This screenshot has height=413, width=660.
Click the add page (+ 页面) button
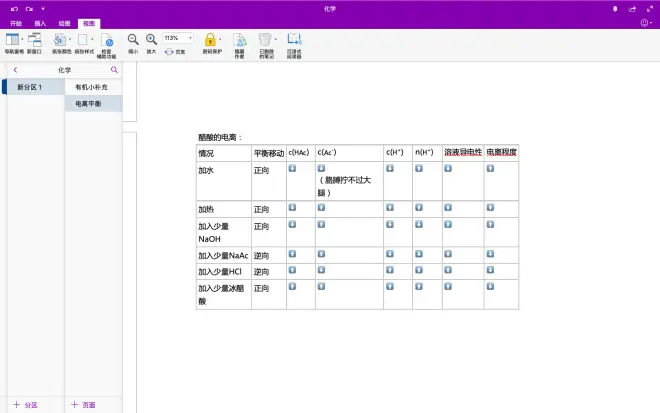pos(84,405)
